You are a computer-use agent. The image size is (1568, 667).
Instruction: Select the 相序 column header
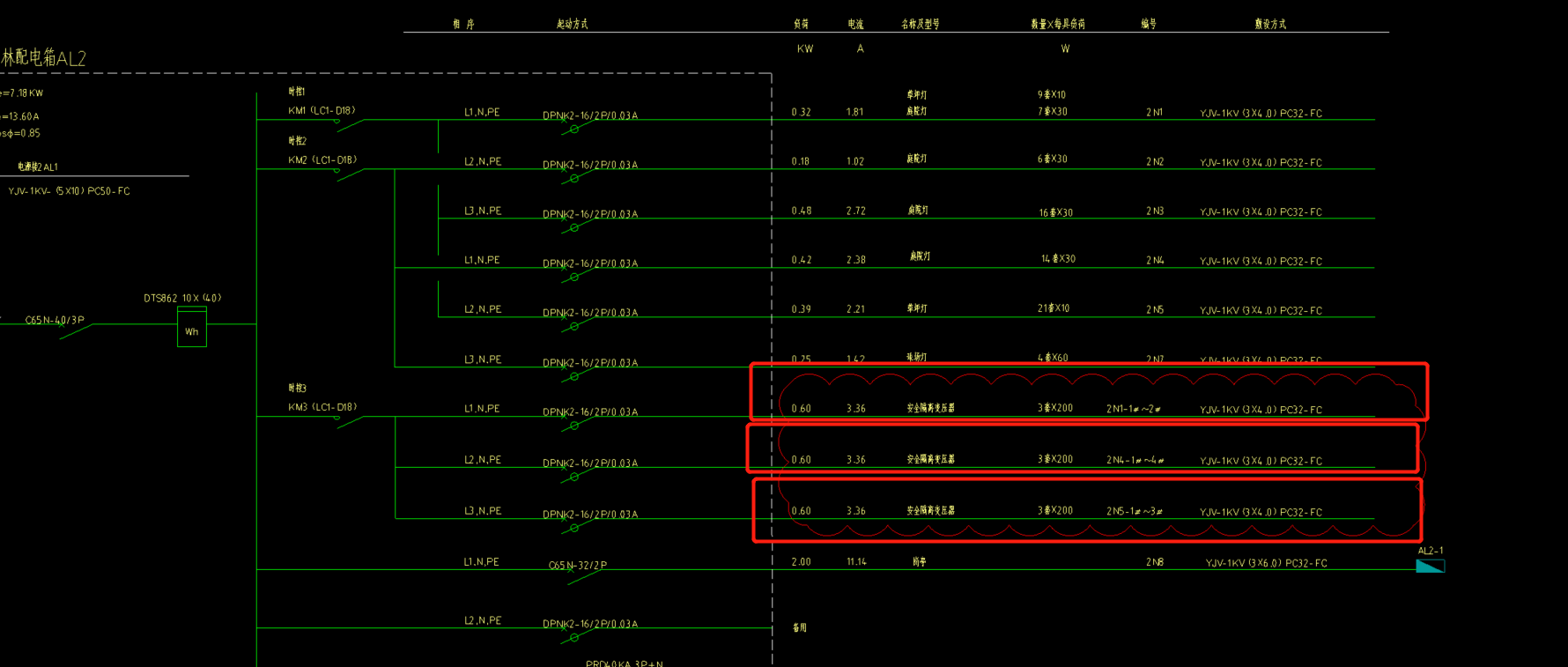click(x=463, y=24)
